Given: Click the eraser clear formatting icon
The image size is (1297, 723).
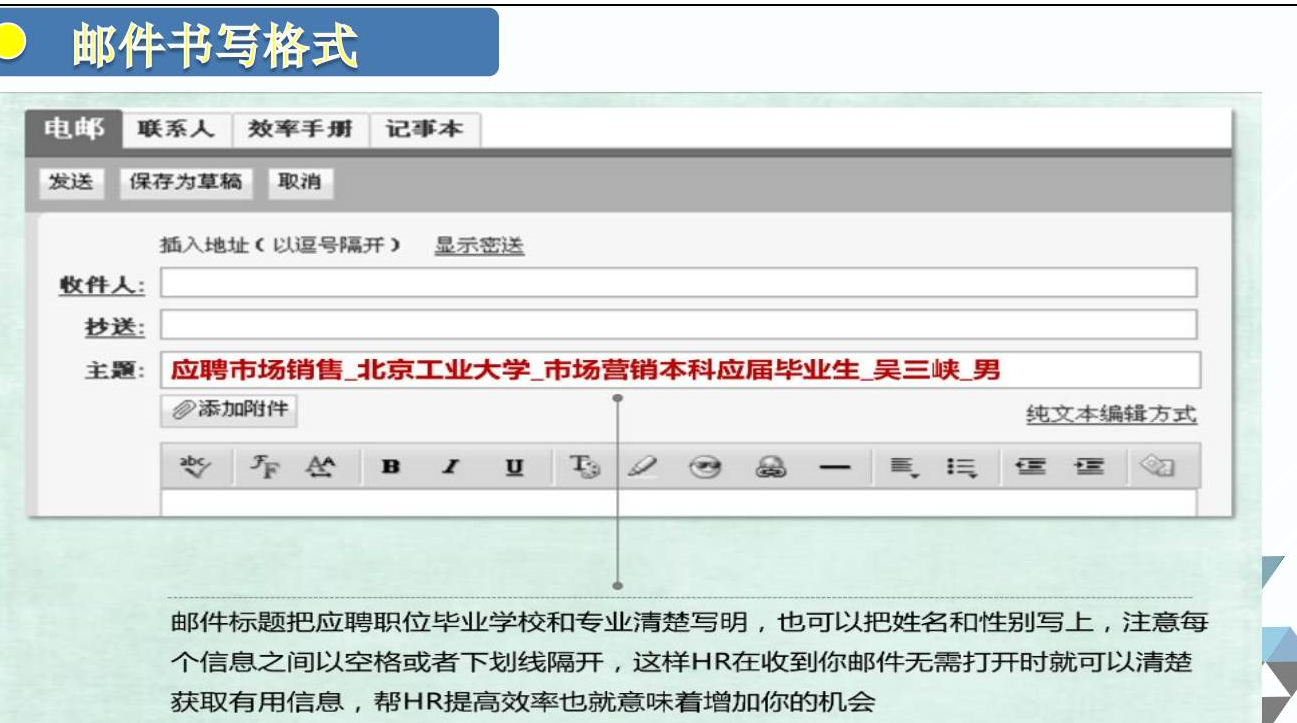Looking at the screenshot, I should [x=1157, y=466].
